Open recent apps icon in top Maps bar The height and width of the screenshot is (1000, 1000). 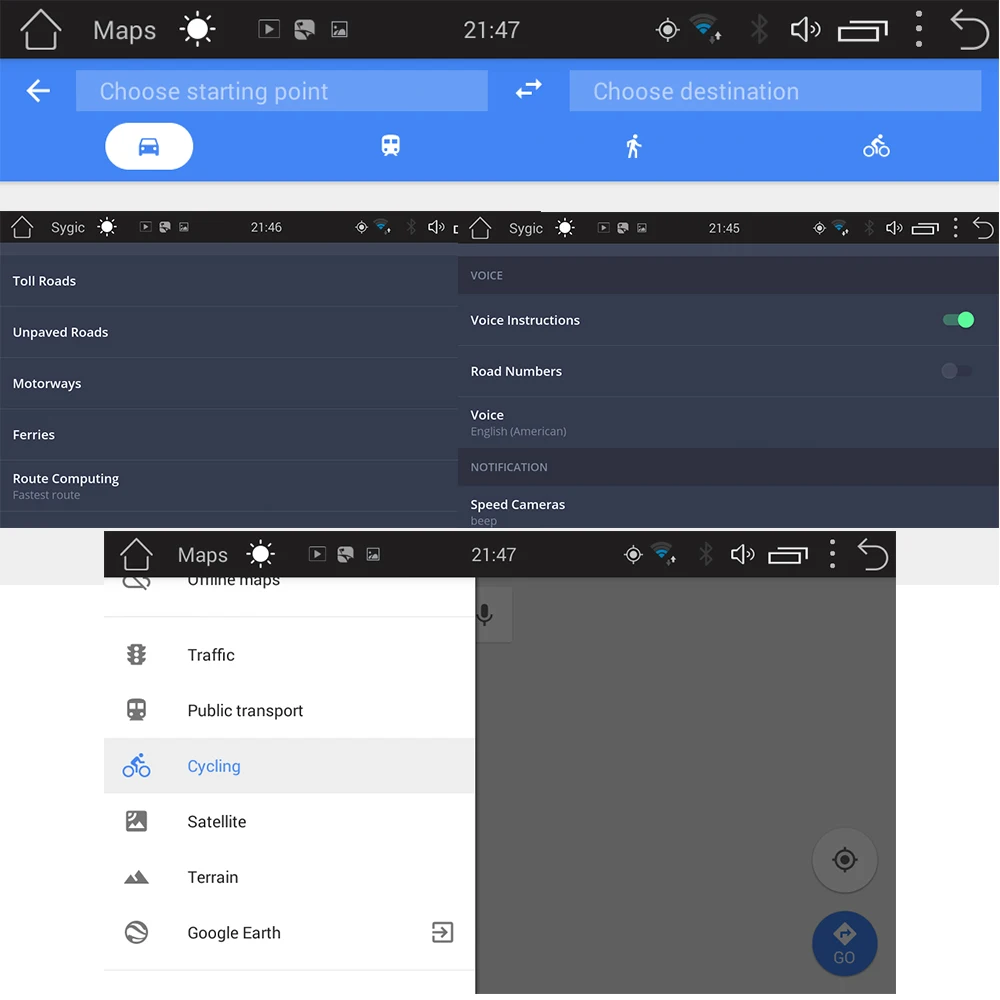(862, 31)
